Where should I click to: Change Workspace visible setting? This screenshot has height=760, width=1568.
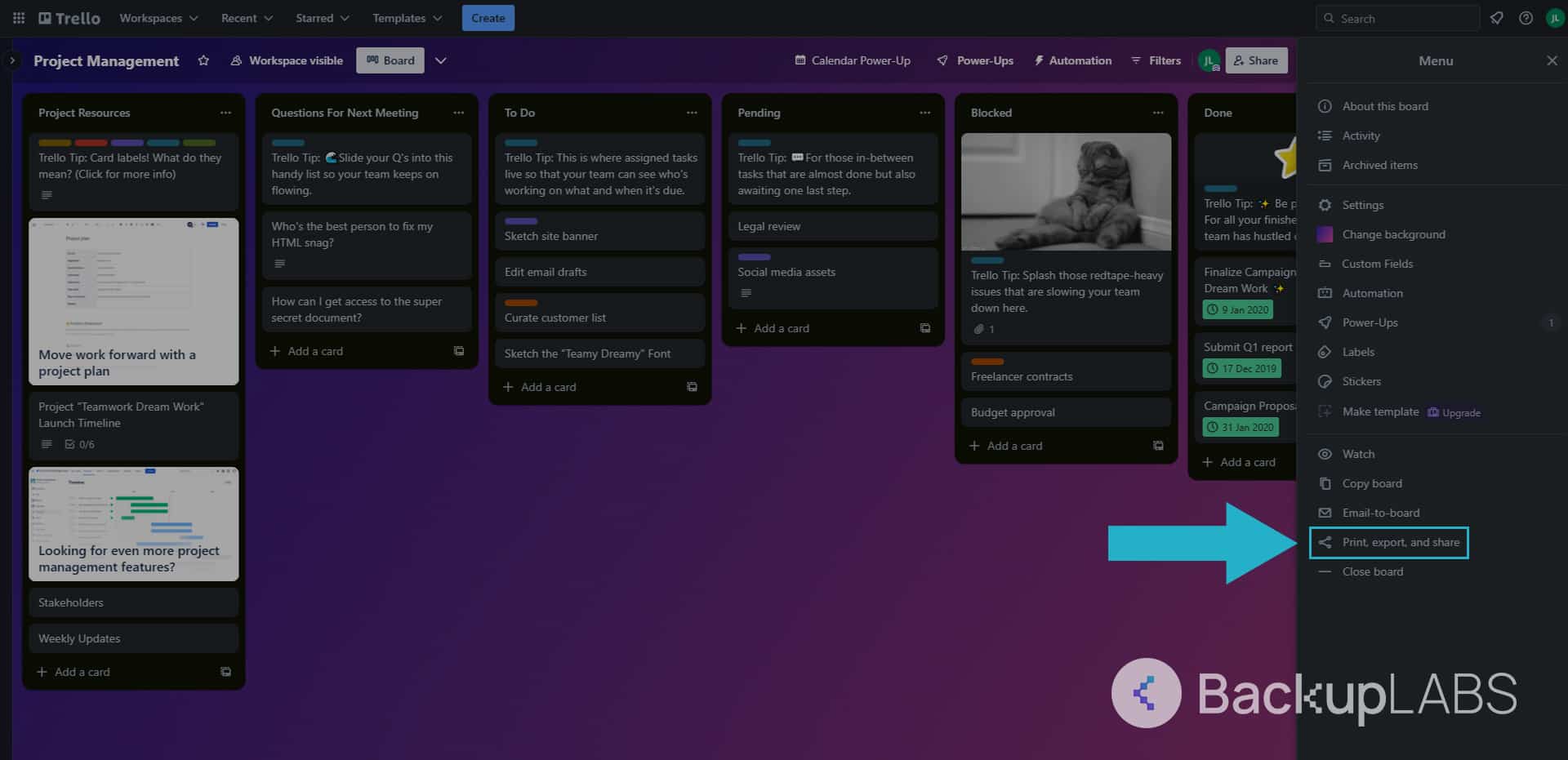[287, 60]
